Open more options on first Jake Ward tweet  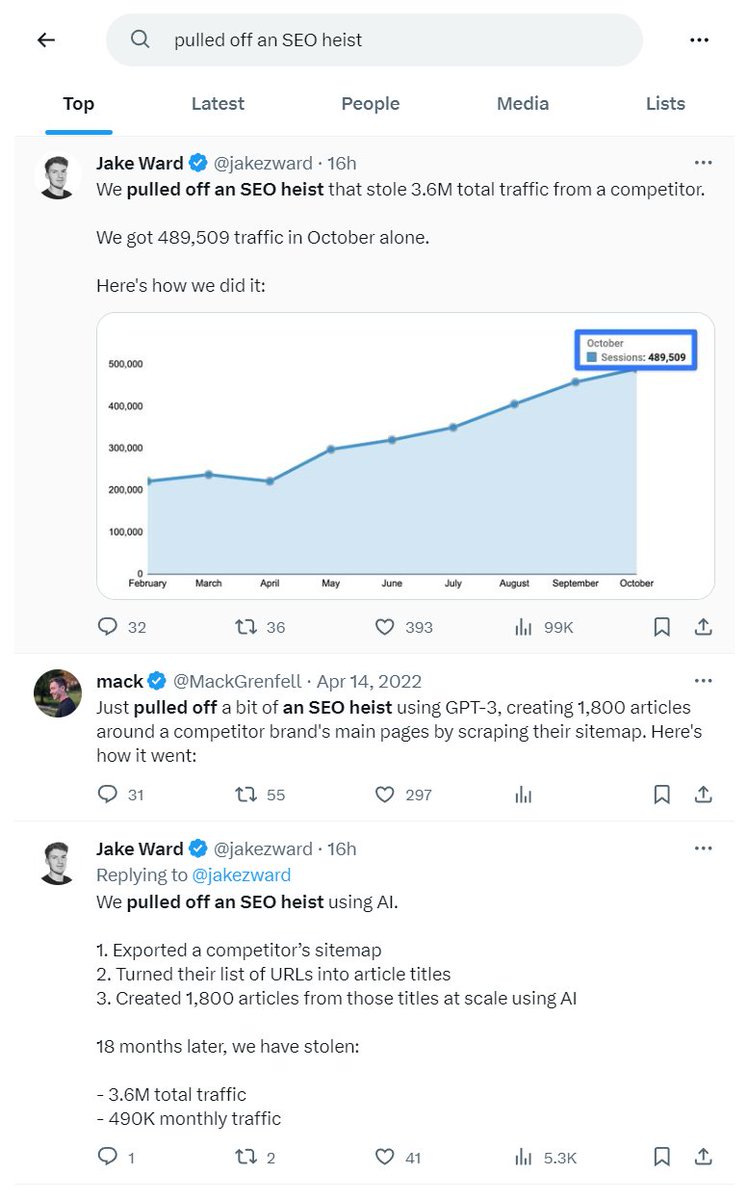pos(703,163)
